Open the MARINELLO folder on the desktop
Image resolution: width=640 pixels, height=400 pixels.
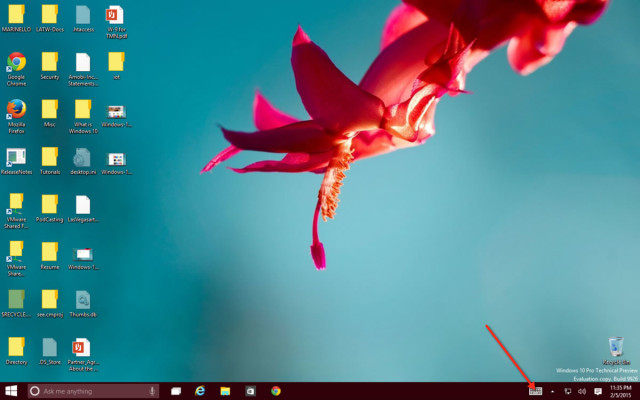click(x=16, y=18)
